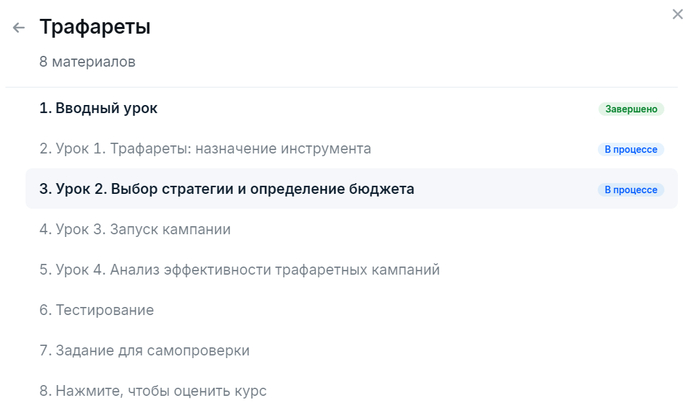
Task: Click the number 7 before Задание для самопроверки
Action: pos(44,351)
